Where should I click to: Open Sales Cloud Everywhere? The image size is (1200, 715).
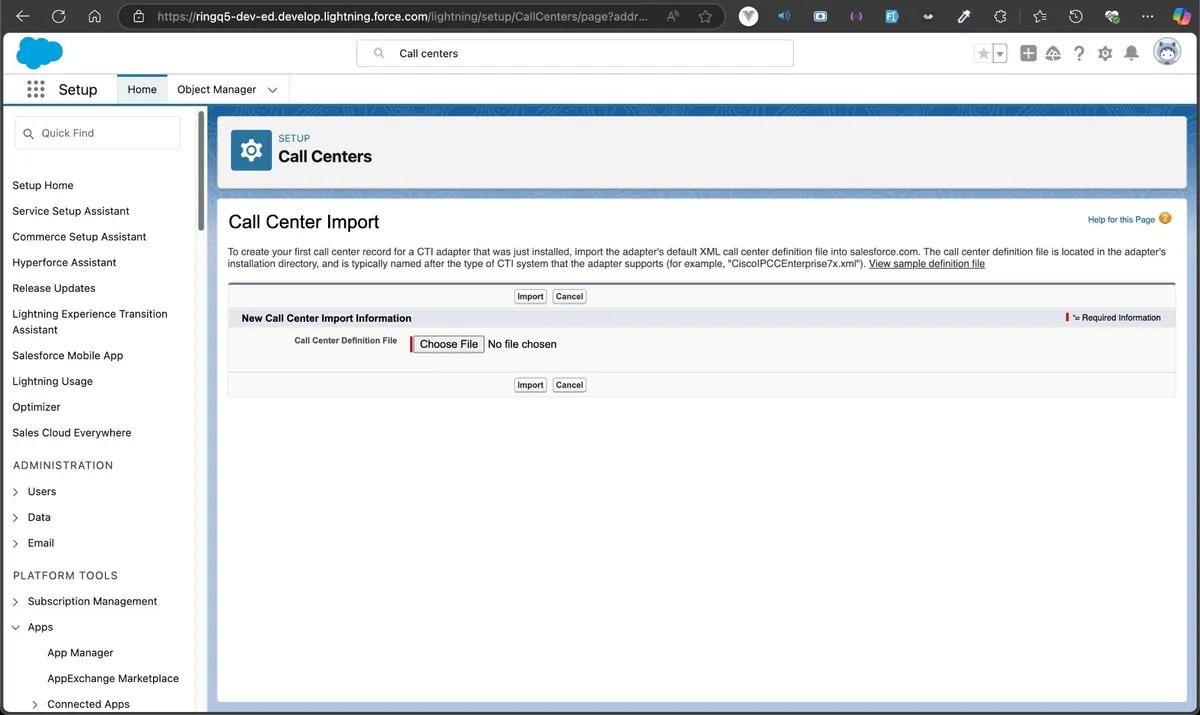coord(72,433)
